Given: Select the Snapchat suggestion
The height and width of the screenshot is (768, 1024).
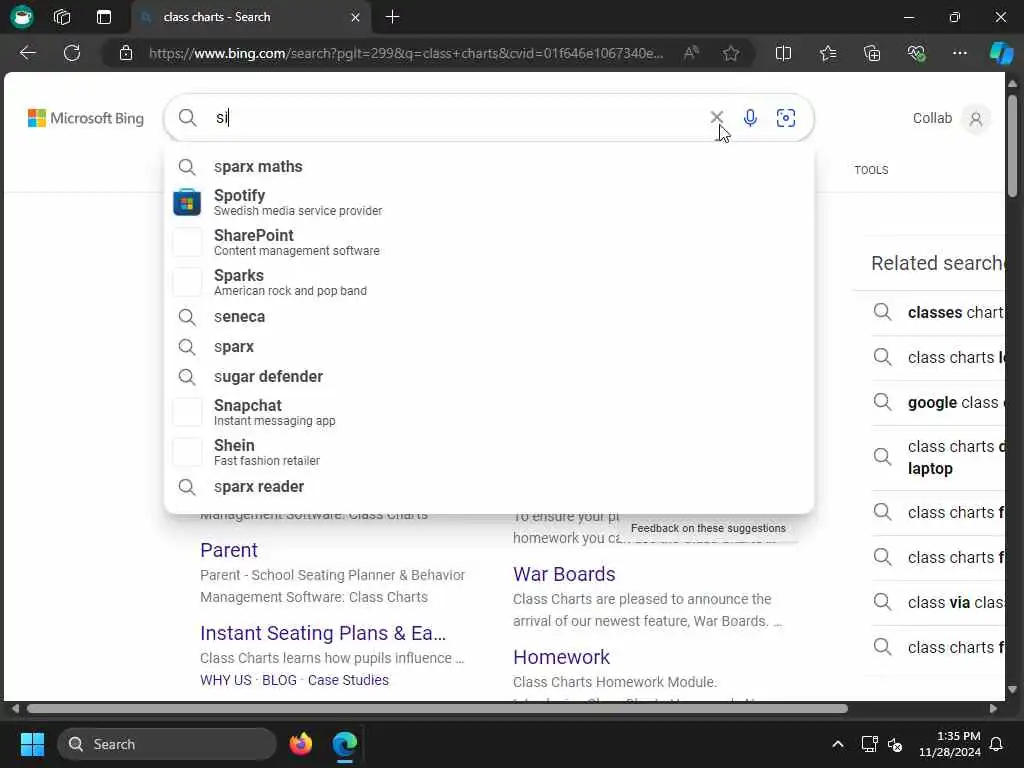Looking at the screenshot, I should click(x=488, y=412).
